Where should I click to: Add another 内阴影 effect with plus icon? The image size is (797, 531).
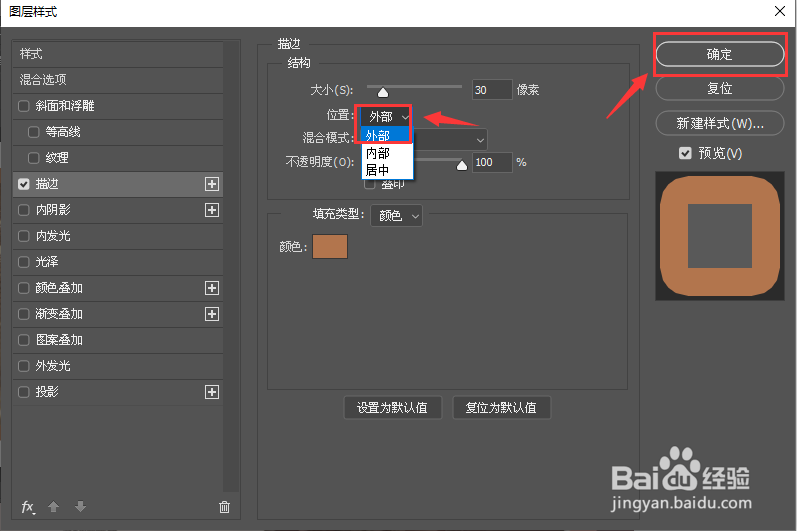(x=212, y=210)
